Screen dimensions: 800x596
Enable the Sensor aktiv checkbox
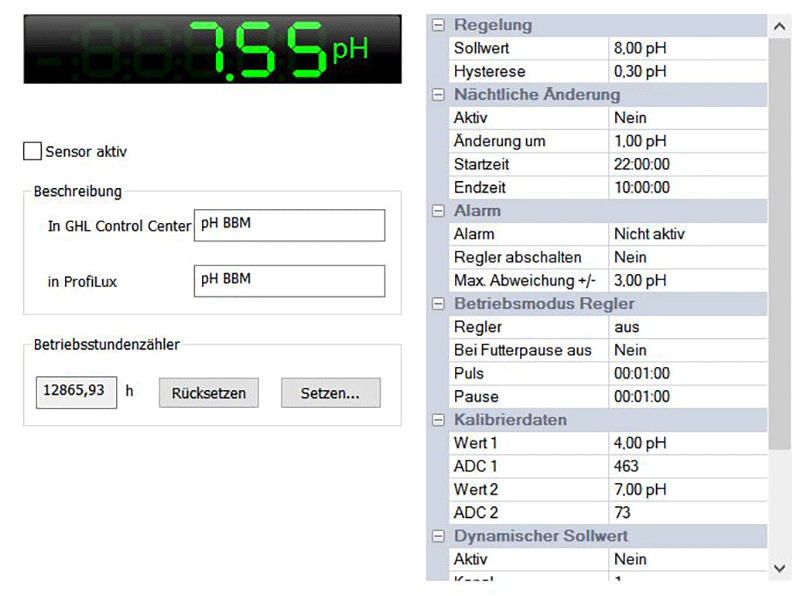pyautogui.click(x=33, y=152)
